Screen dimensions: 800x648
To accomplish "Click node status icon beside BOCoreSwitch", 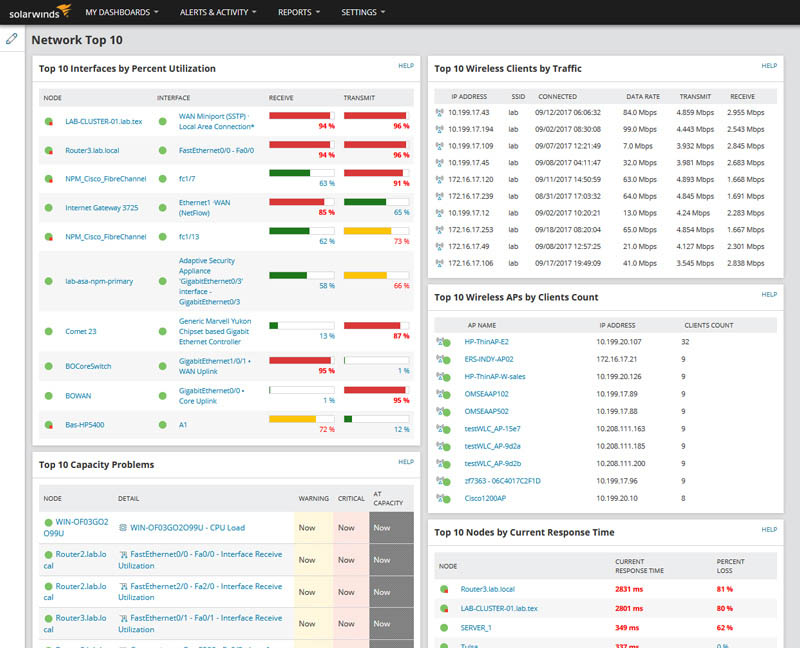I will pos(48,366).
